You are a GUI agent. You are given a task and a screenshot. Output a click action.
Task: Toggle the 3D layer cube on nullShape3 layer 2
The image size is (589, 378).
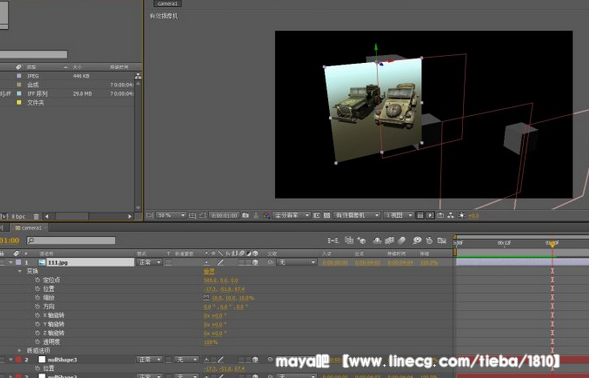(255, 360)
